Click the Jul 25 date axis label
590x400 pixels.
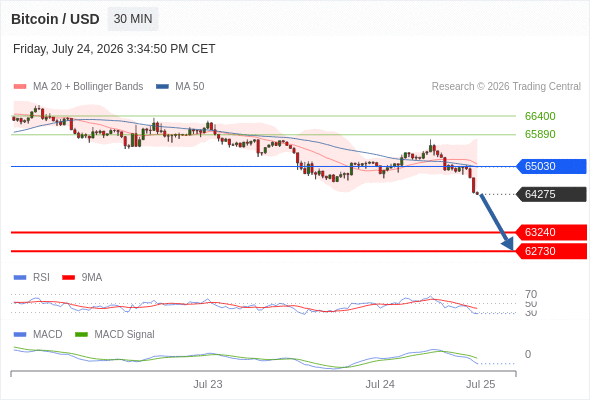click(481, 385)
